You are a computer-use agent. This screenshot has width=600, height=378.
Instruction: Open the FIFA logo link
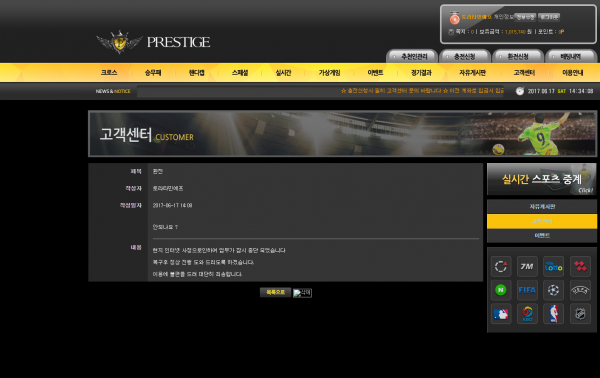click(x=527, y=290)
